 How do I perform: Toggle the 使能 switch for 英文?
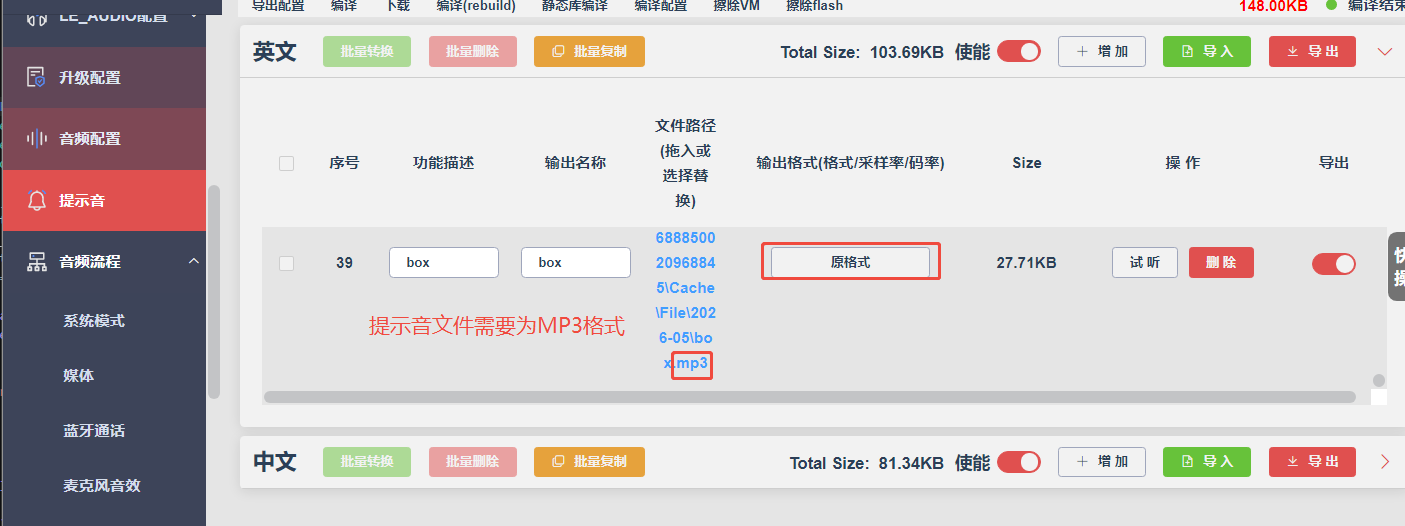coord(1019,51)
